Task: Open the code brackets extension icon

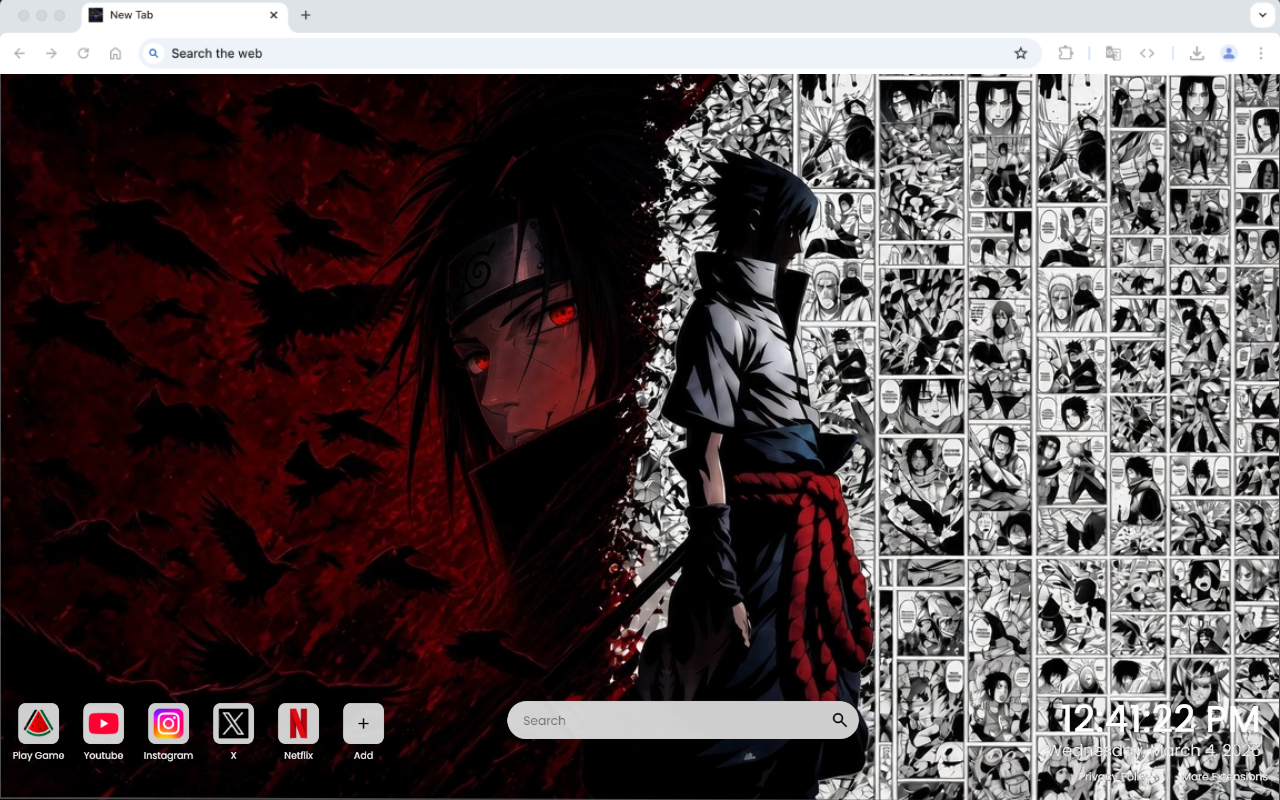Action: (x=1147, y=53)
